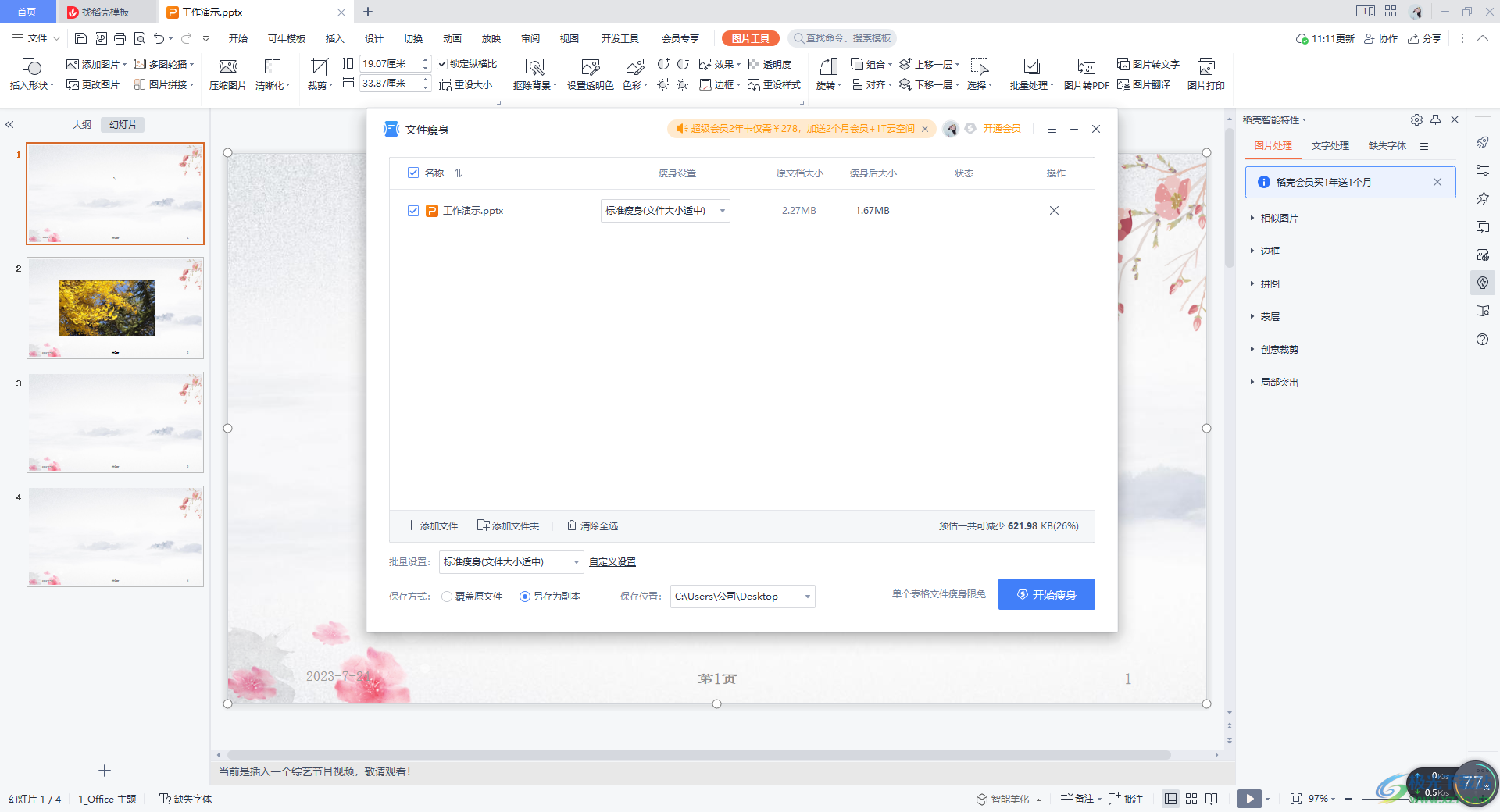Open the dialog hamburger menu
The width and height of the screenshot is (1500, 812).
pos(1052,129)
